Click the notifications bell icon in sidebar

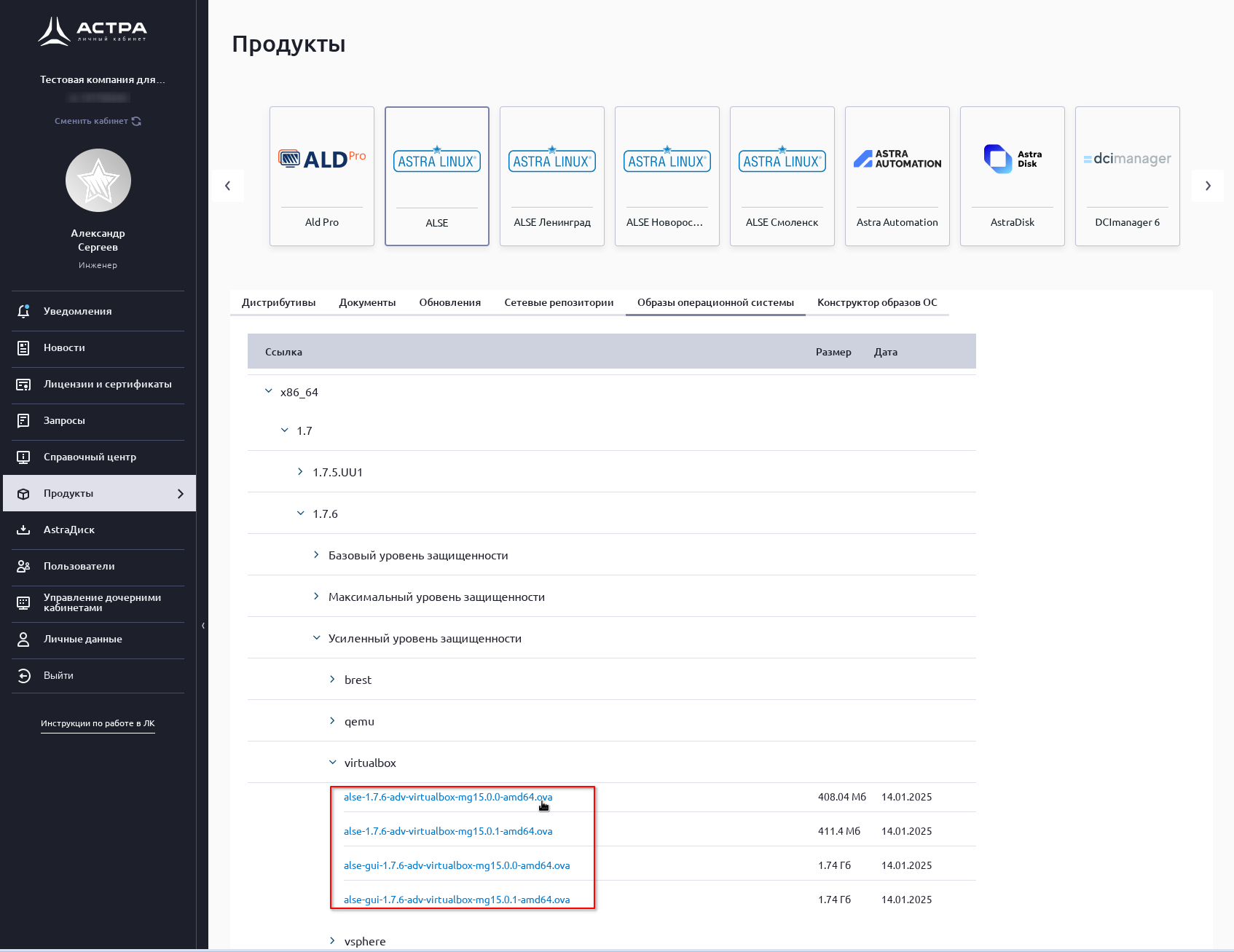click(x=23, y=311)
